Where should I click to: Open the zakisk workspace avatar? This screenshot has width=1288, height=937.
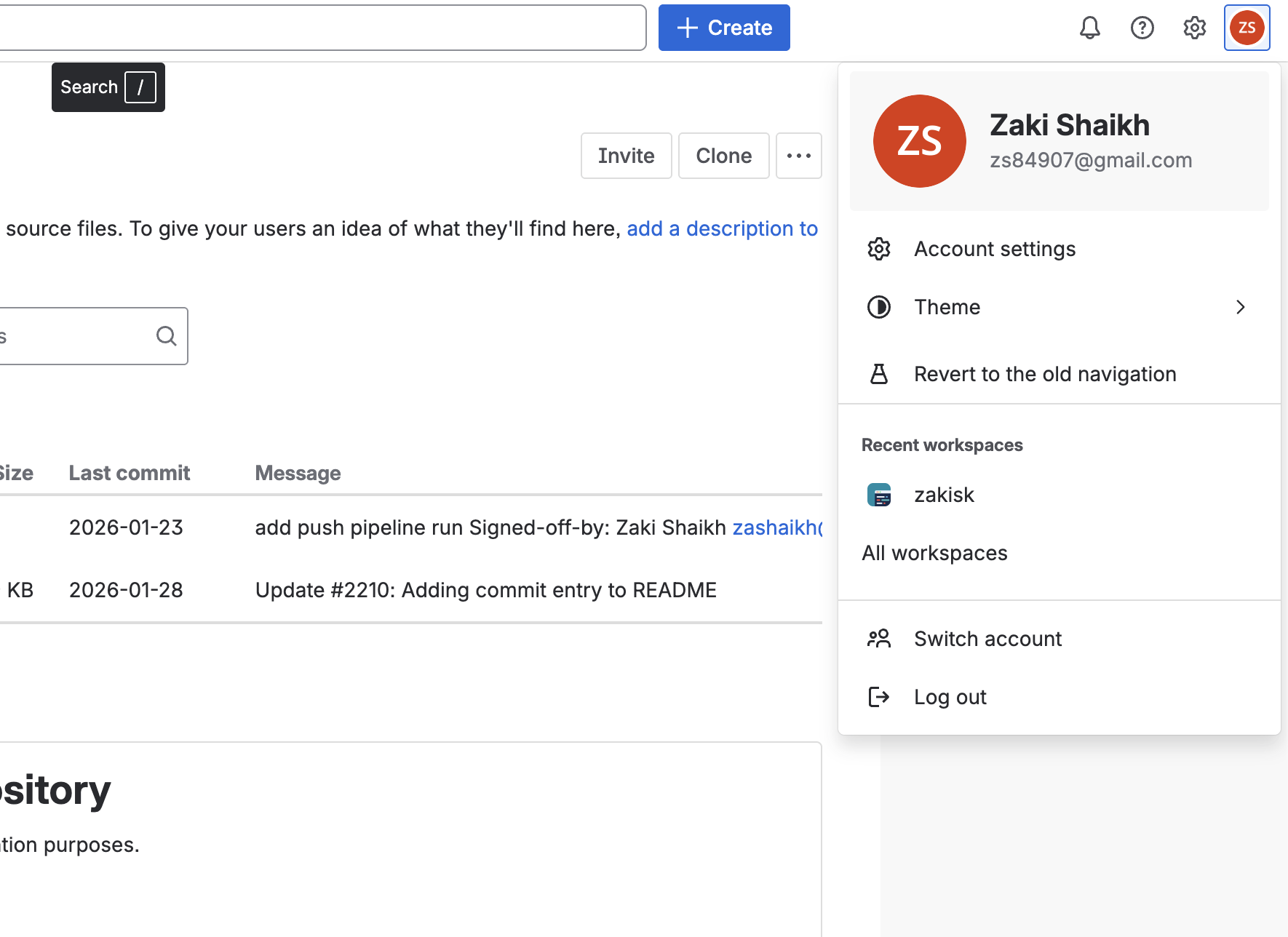click(880, 495)
